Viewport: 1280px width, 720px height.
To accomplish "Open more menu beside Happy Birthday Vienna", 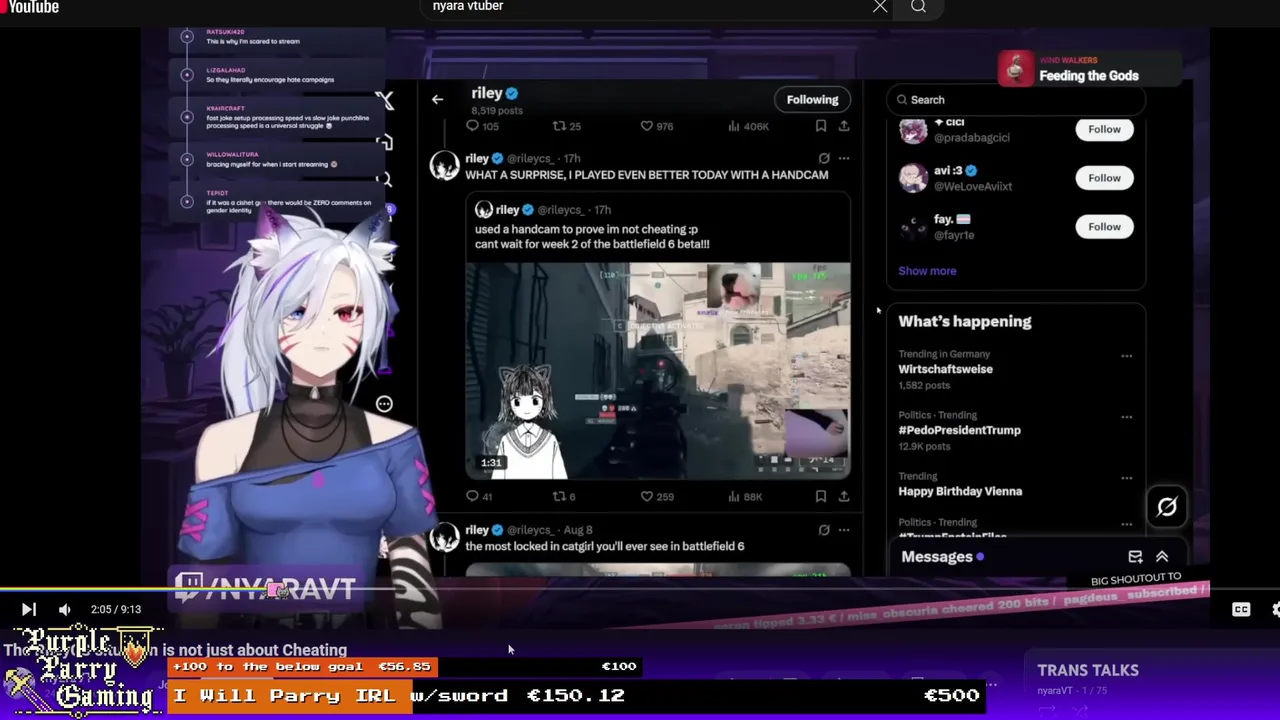I will [1127, 478].
